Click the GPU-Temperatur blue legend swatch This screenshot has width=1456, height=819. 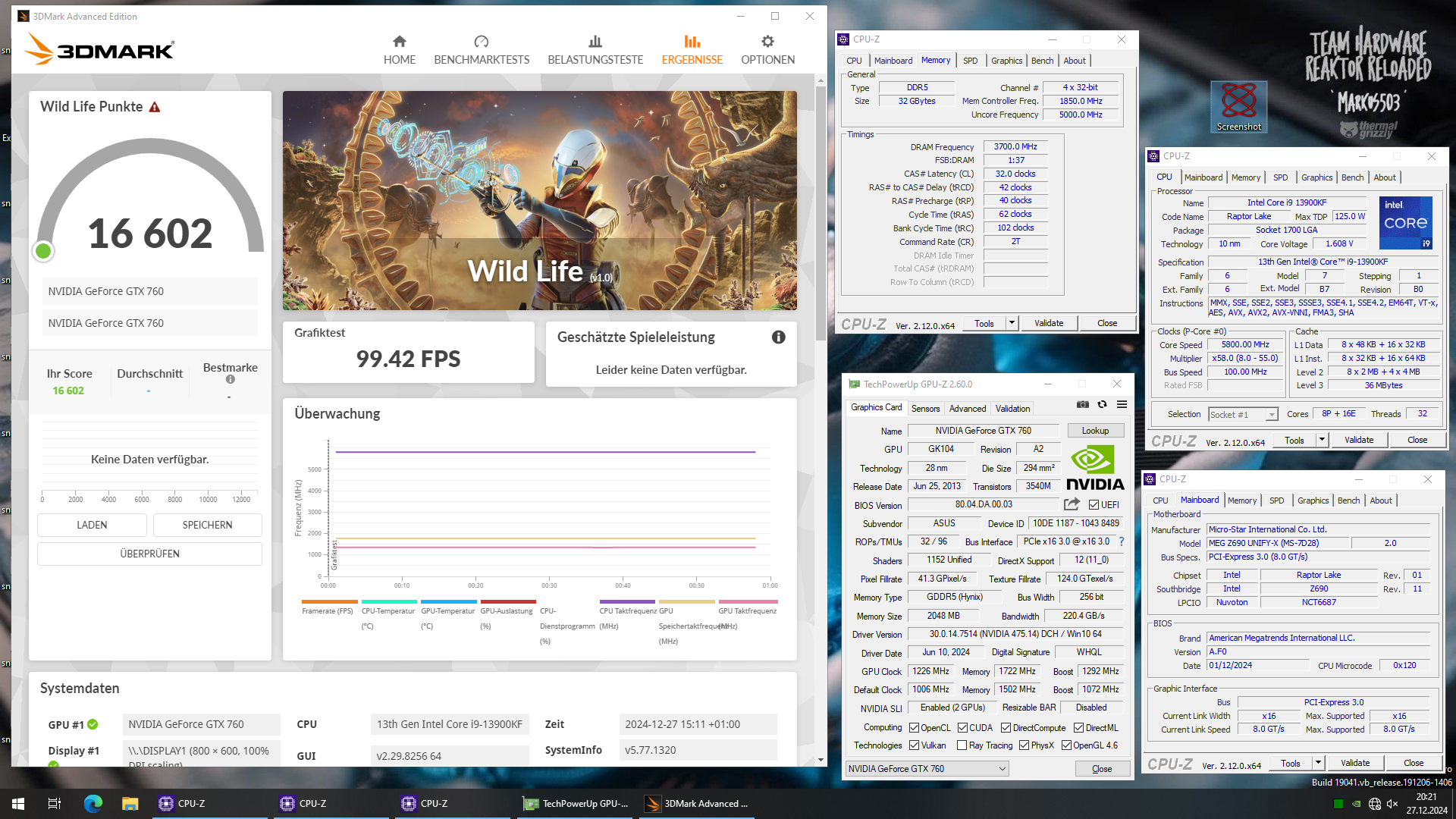coord(448,602)
